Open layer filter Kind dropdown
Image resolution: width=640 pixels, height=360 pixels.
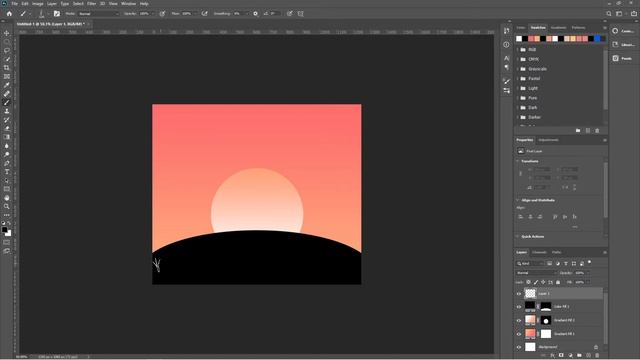[x=530, y=264]
